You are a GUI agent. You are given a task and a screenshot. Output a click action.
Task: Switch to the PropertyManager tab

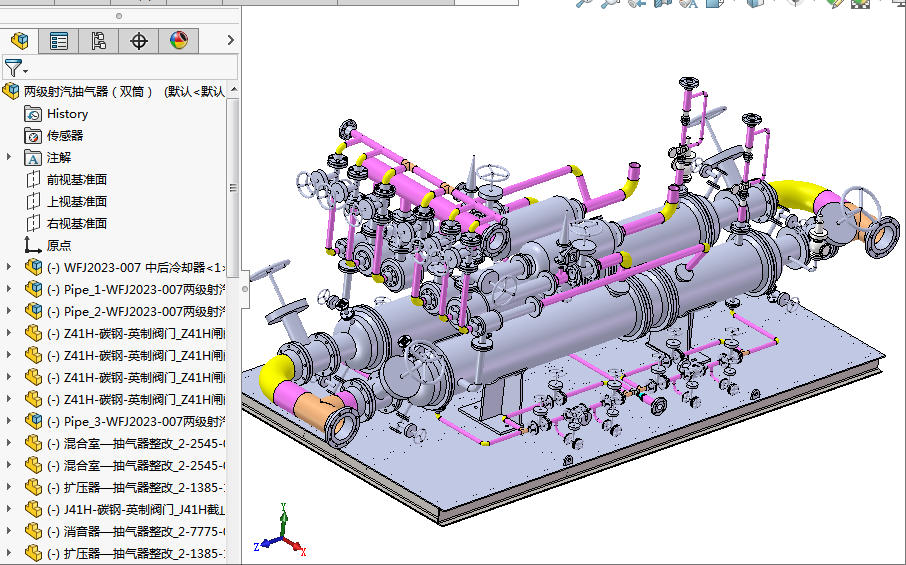[x=59, y=41]
